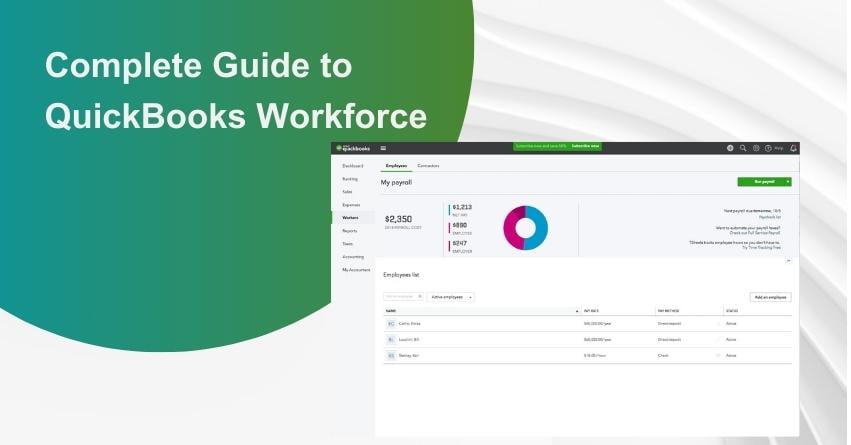Open the Try Time Tracking Free link
851x445 pixels.
(x=761, y=247)
